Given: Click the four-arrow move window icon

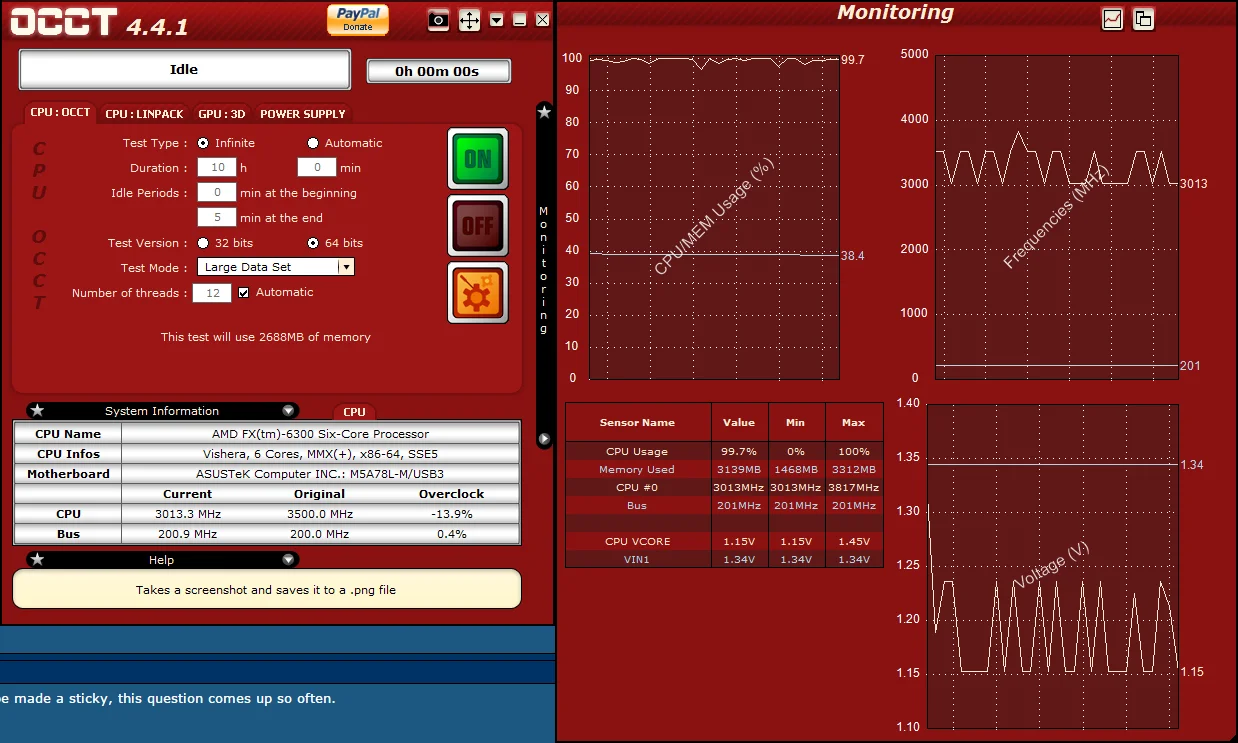Looking at the screenshot, I should [x=469, y=20].
